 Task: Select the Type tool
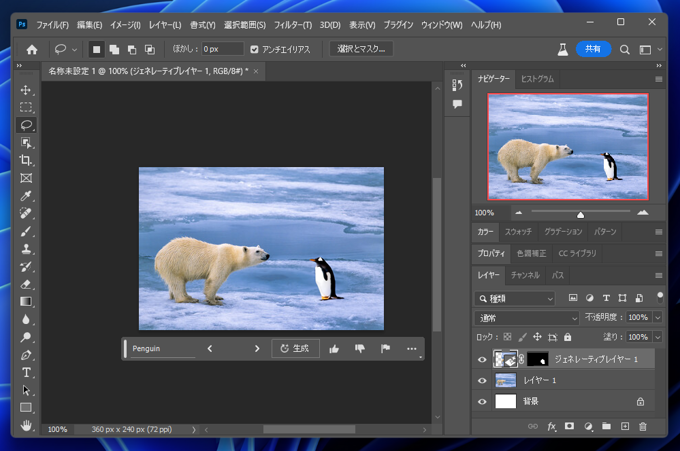tap(26, 372)
